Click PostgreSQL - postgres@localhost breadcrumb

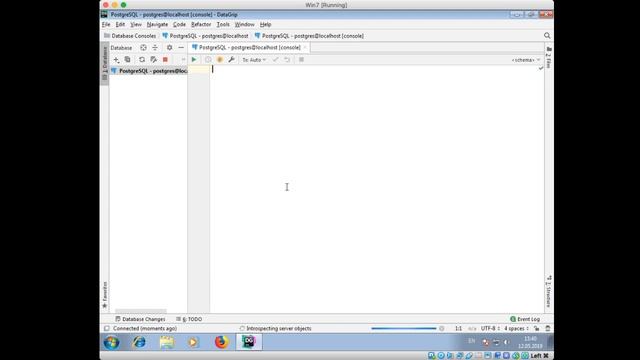pyautogui.click(x=205, y=36)
